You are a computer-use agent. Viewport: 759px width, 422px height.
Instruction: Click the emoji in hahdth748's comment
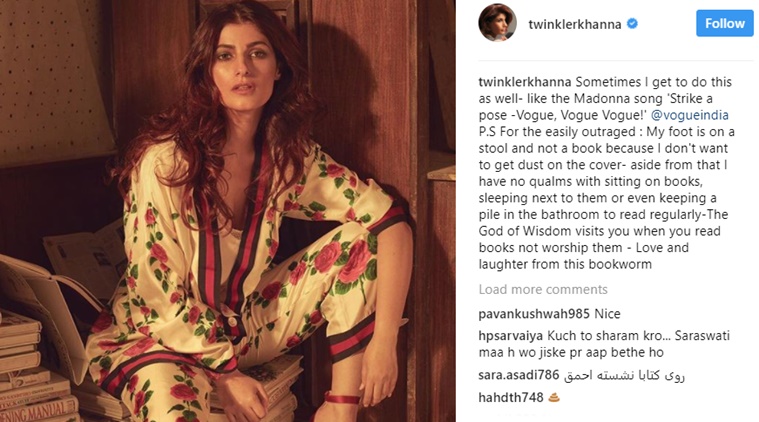tap(554, 397)
